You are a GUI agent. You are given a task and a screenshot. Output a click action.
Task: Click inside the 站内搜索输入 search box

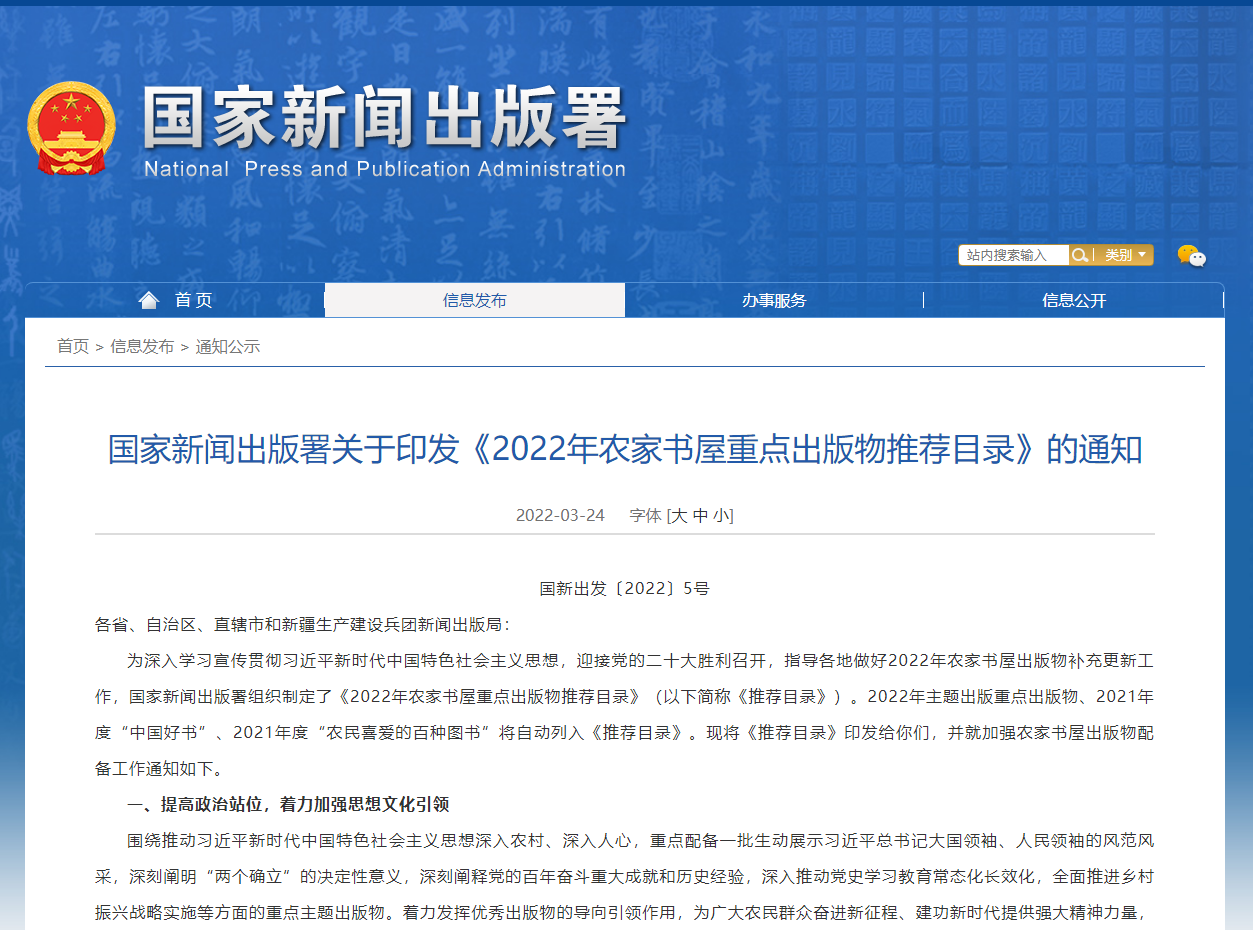tap(1010, 254)
